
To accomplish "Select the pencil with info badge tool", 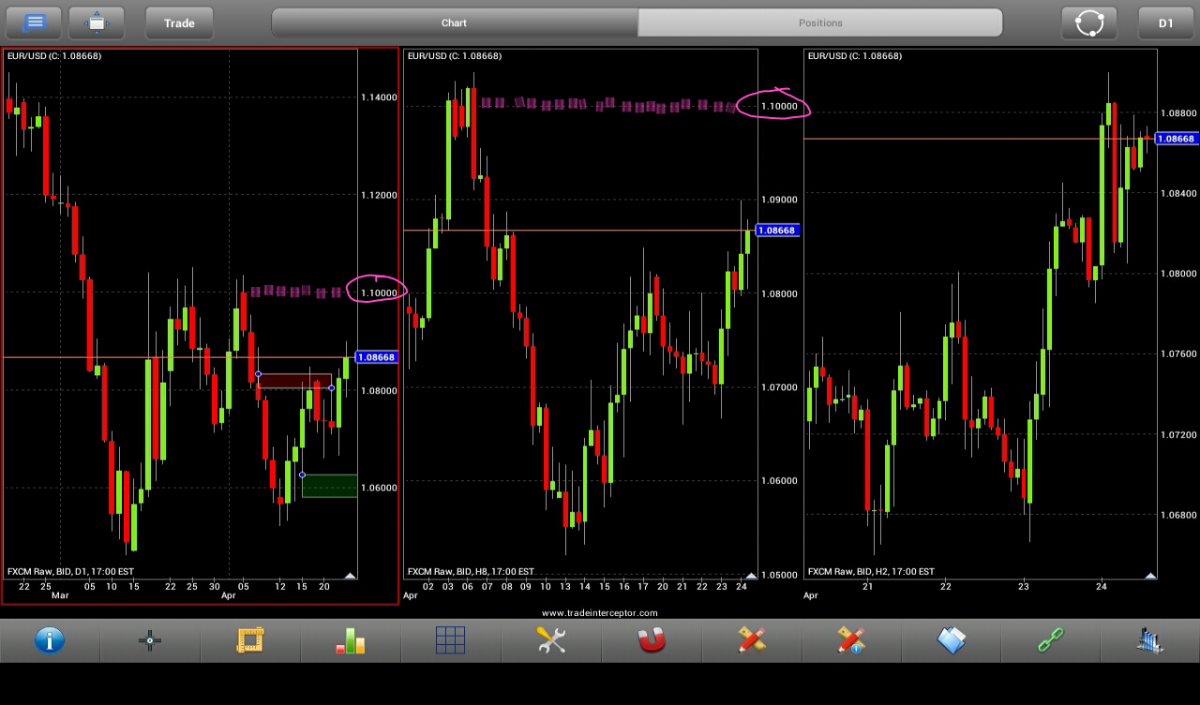I will point(851,640).
